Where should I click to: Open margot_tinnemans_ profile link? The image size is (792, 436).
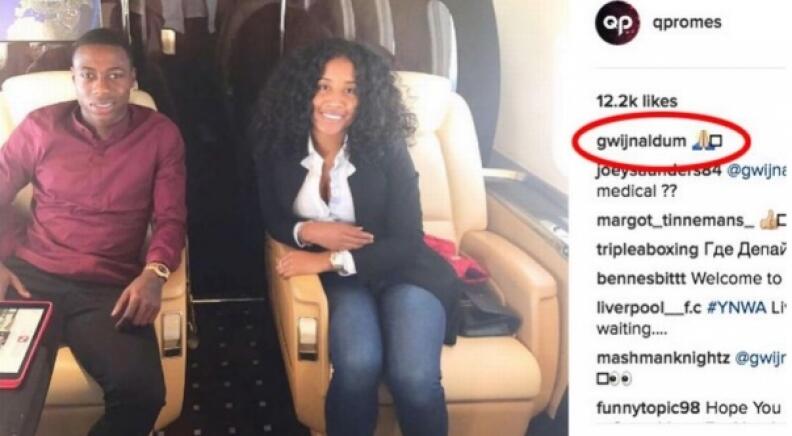675,221
